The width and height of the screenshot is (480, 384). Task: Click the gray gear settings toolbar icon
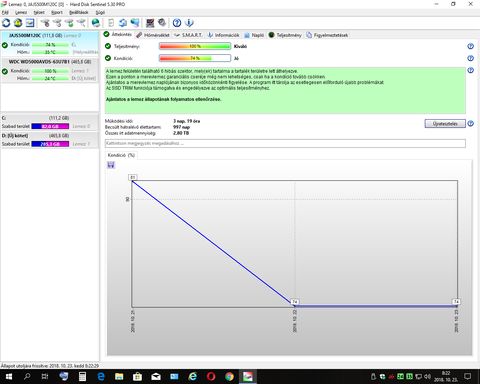[x=162, y=23]
